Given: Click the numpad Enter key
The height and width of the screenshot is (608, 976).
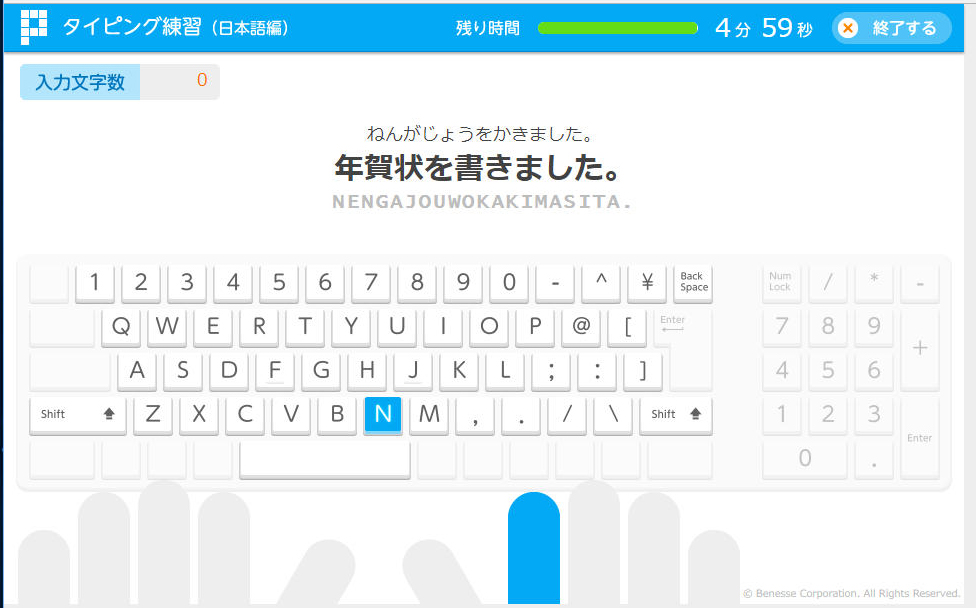Looking at the screenshot, I should coord(920,437).
